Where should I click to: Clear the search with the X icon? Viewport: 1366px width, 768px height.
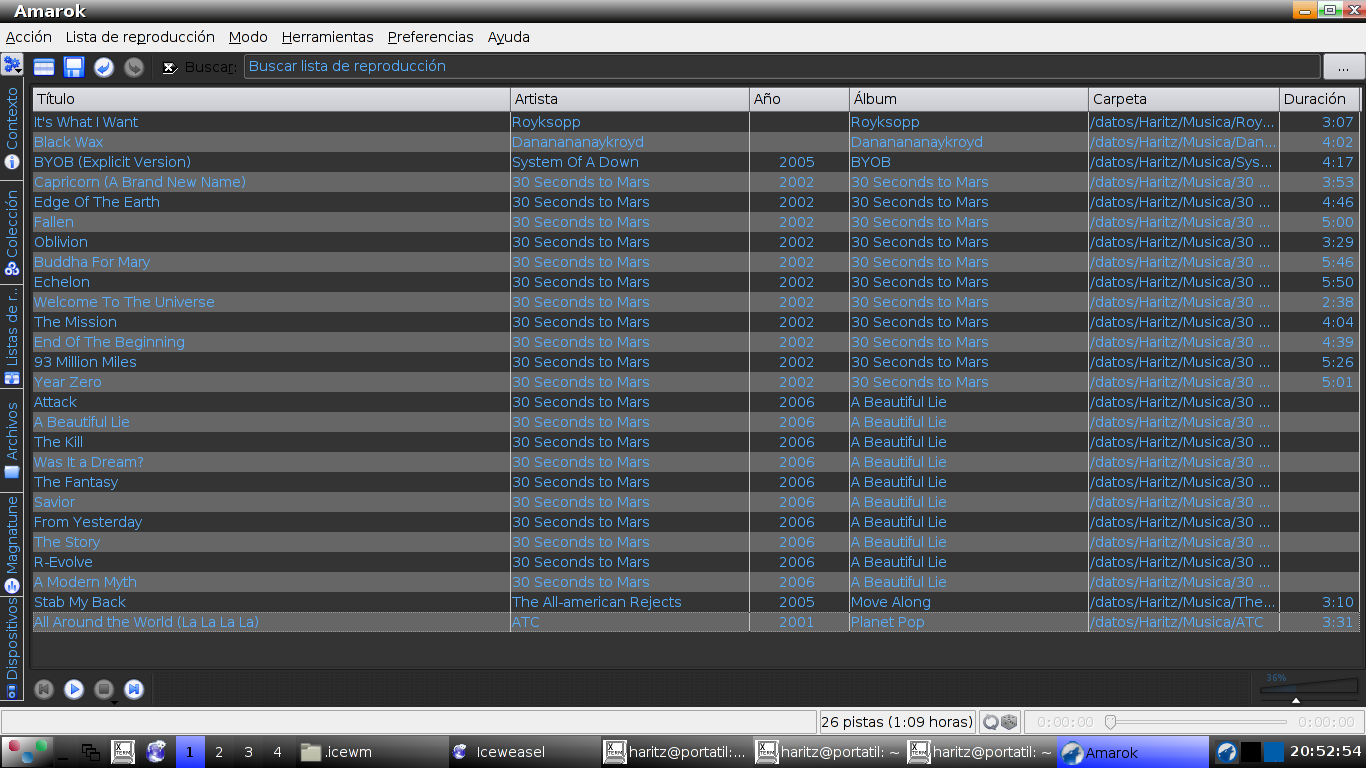click(170, 67)
